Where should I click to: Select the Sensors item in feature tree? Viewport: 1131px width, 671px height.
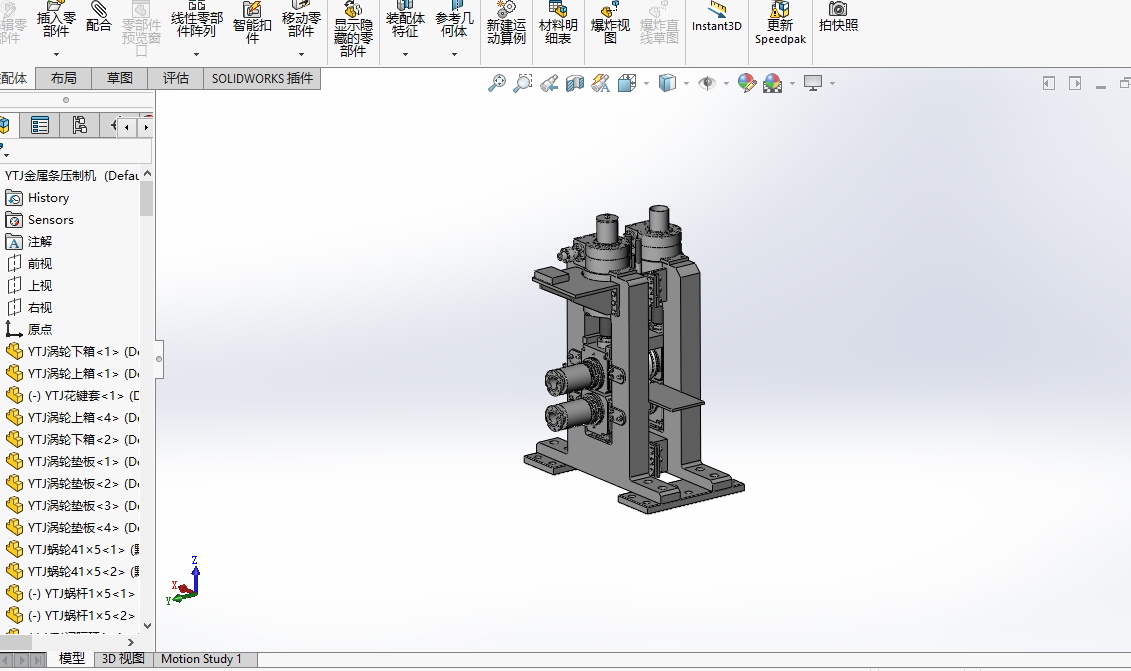50,220
